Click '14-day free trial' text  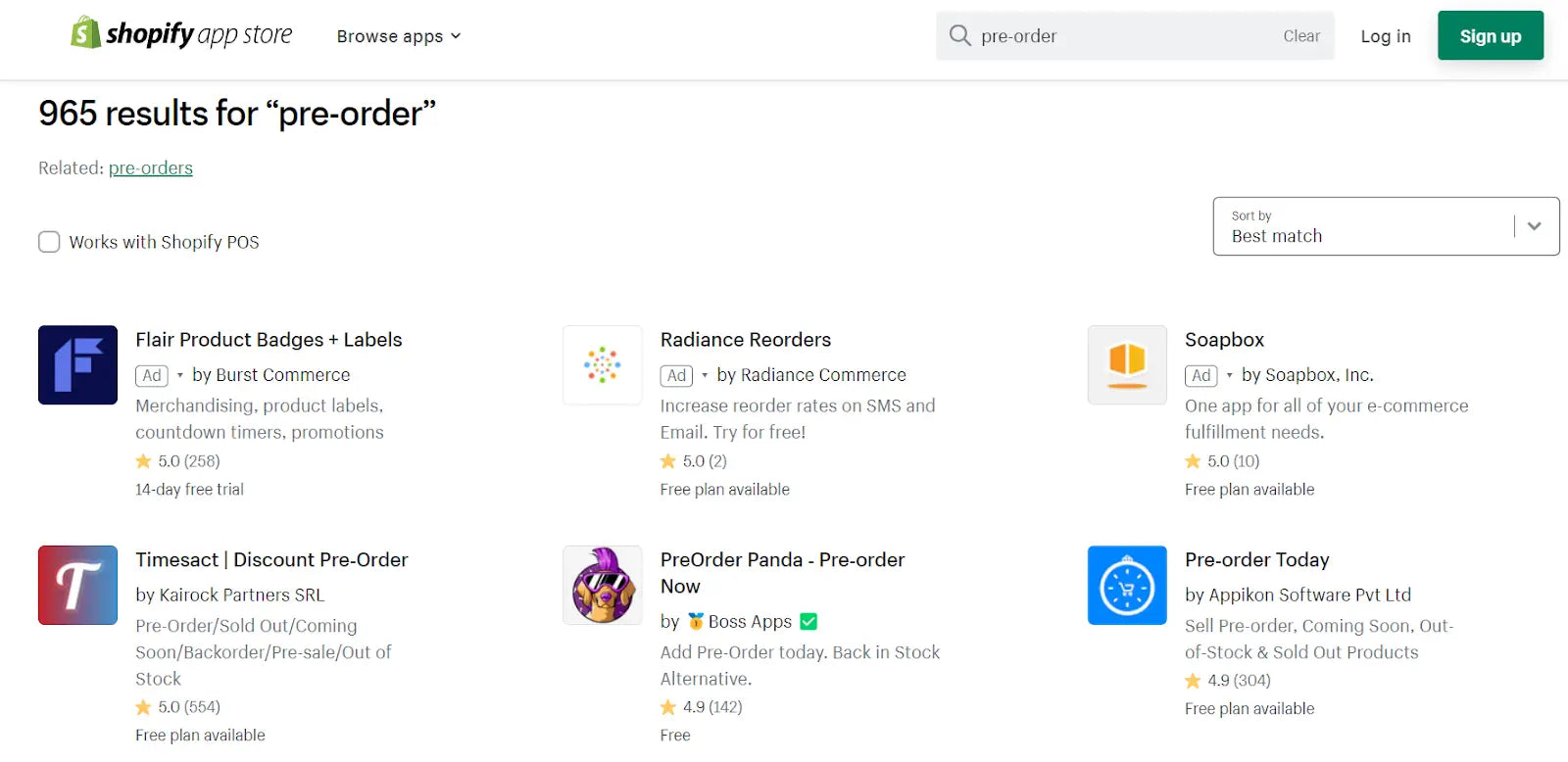click(x=189, y=490)
